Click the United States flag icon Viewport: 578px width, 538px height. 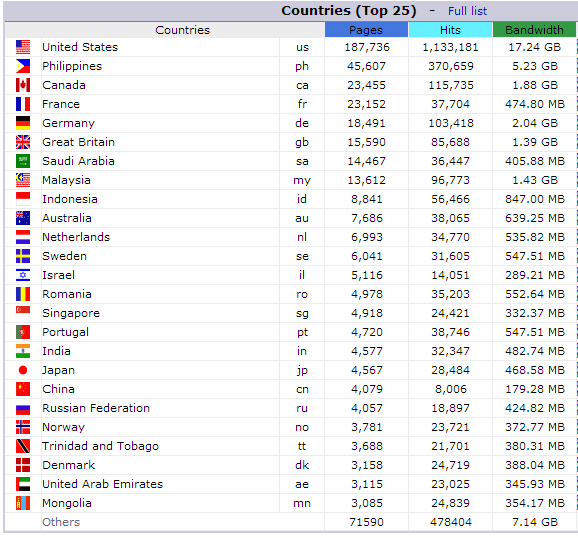tap(23, 47)
